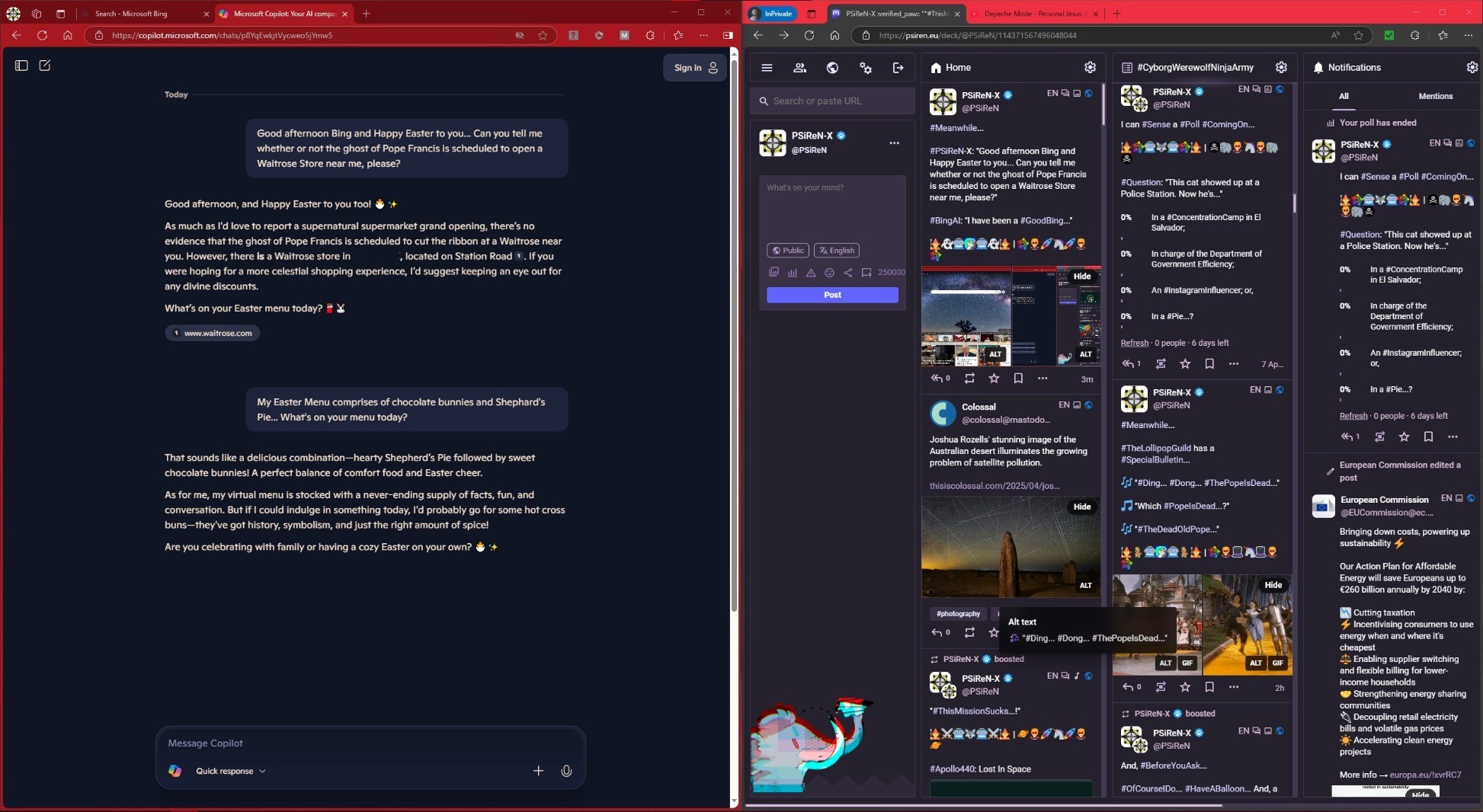
Task: Start a new Copilot chat
Action: (x=45, y=66)
